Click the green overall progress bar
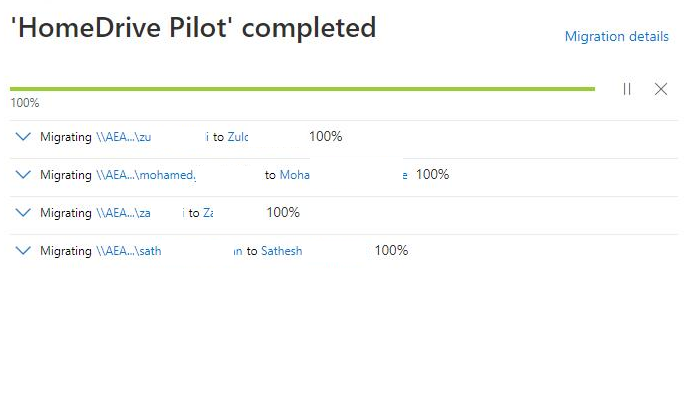 point(302,89)
